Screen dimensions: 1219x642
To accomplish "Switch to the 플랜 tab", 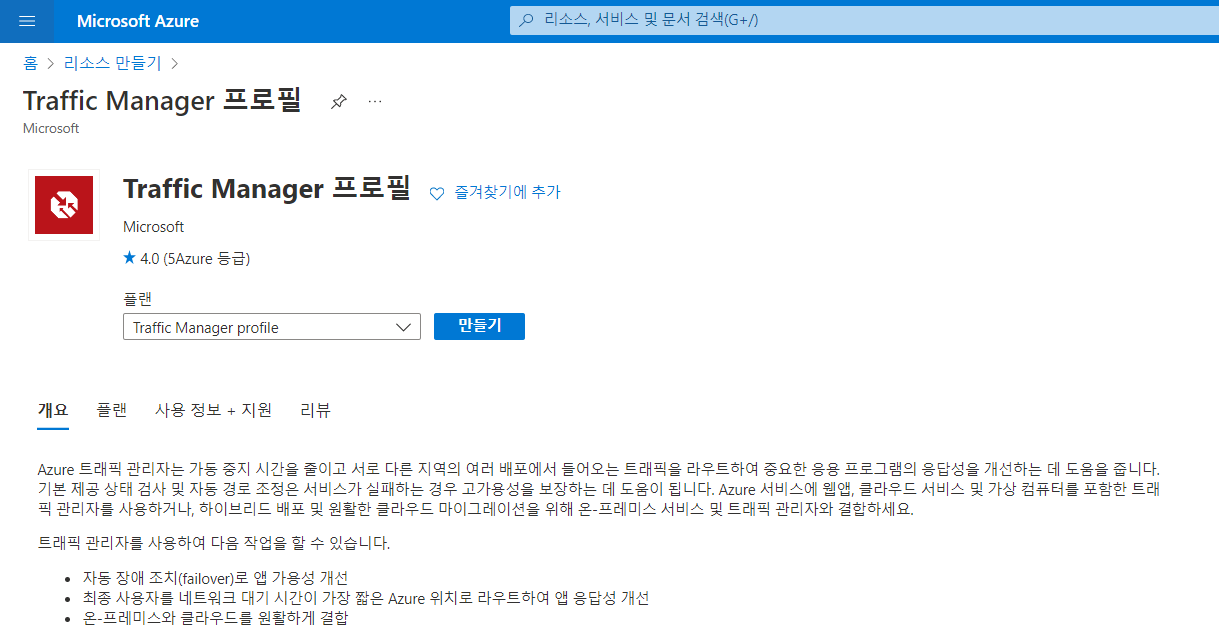I will click(112, 410).
